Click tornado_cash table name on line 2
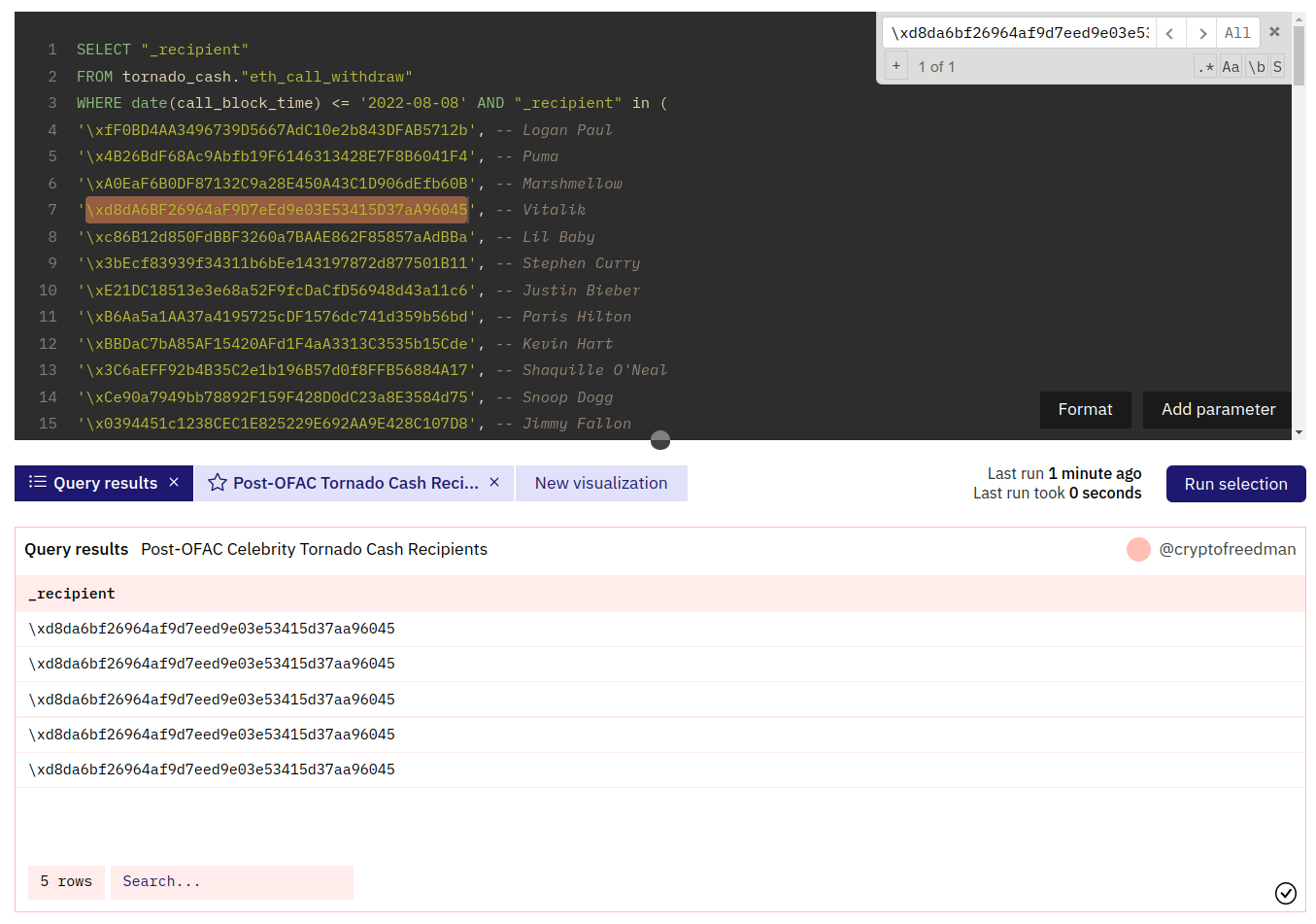 177,77
